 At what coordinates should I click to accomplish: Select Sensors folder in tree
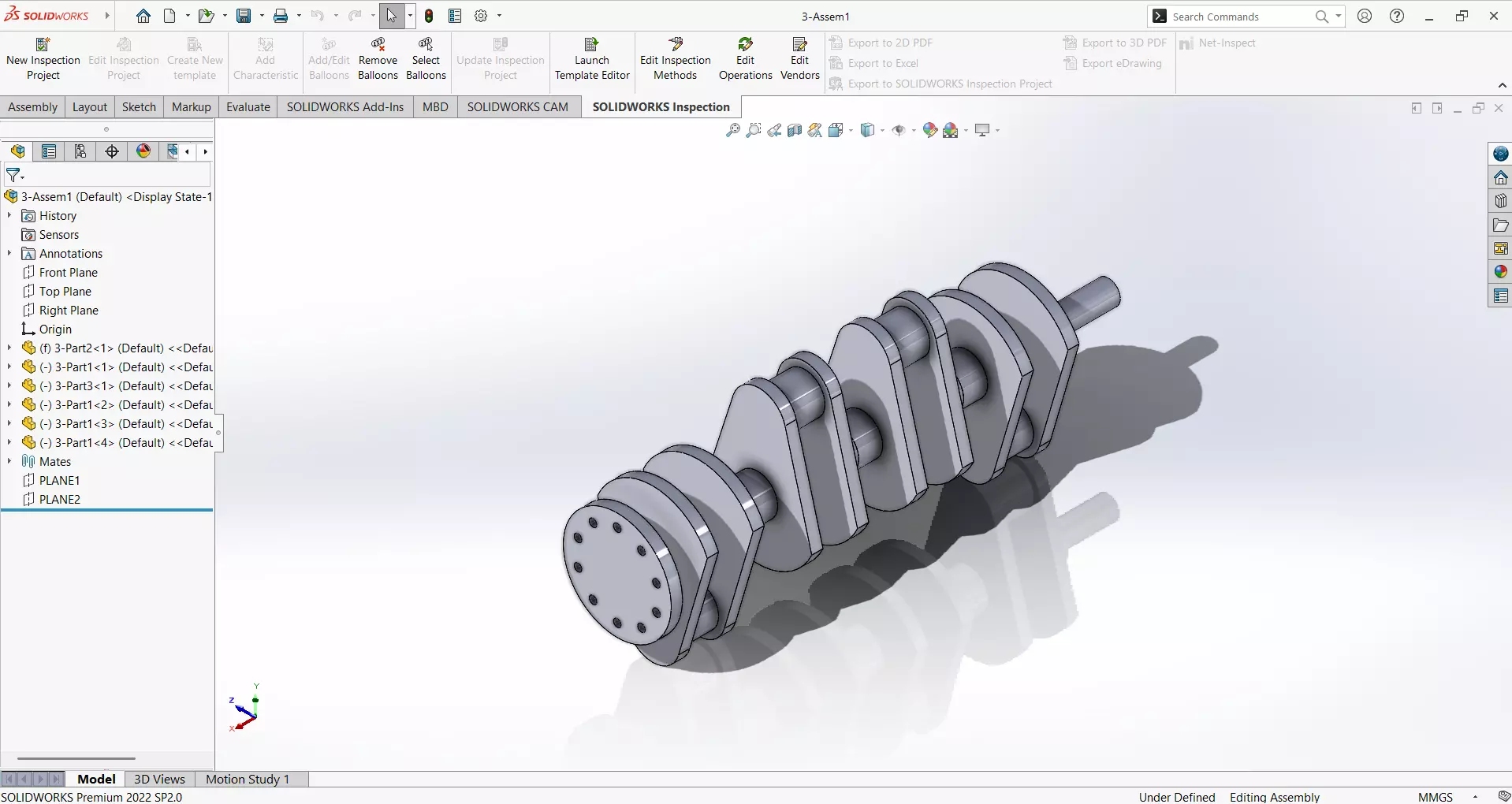(x=59, y=234)
